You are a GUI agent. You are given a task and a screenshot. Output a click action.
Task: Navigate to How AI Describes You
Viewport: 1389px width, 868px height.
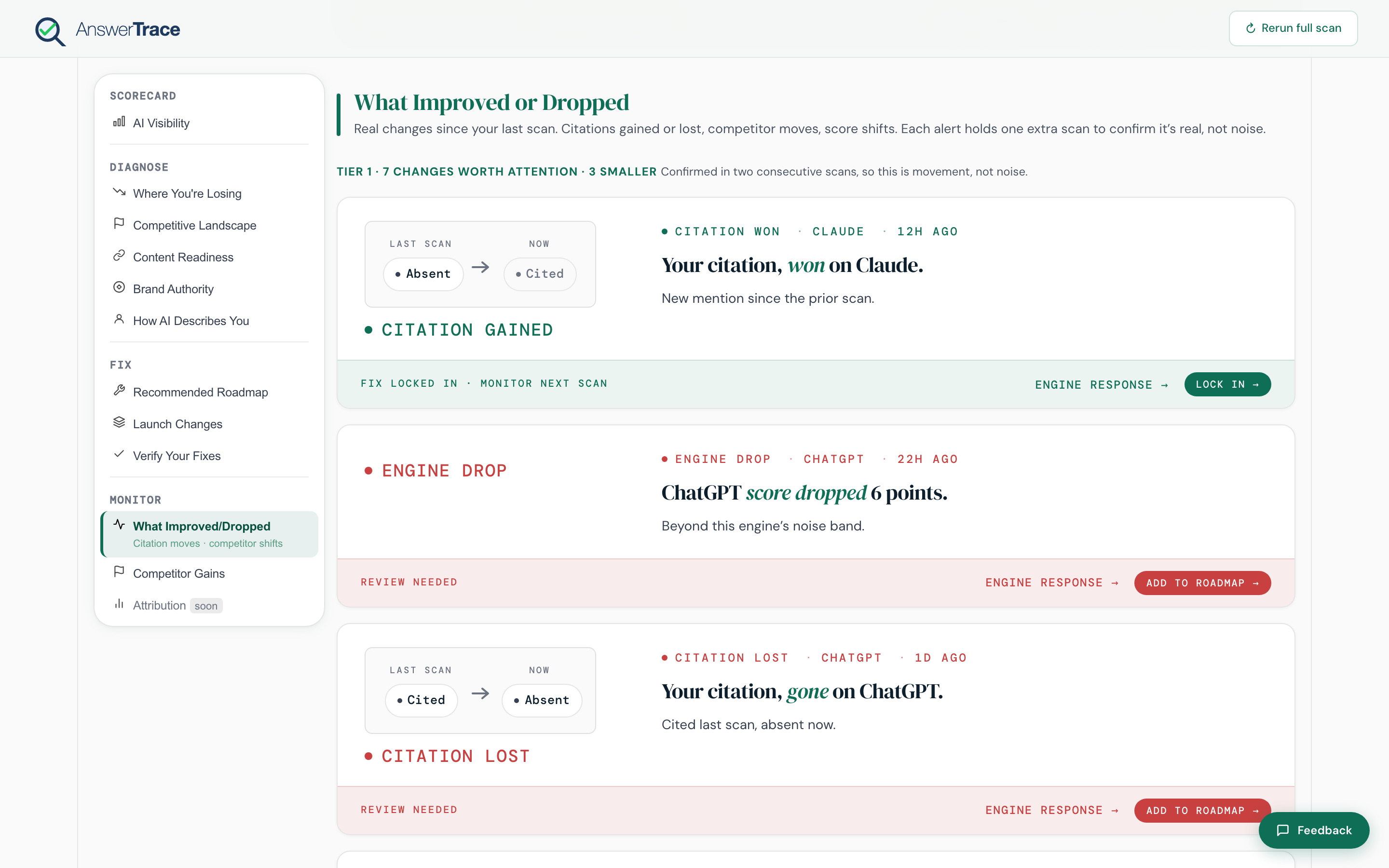(x=209, y=321)
